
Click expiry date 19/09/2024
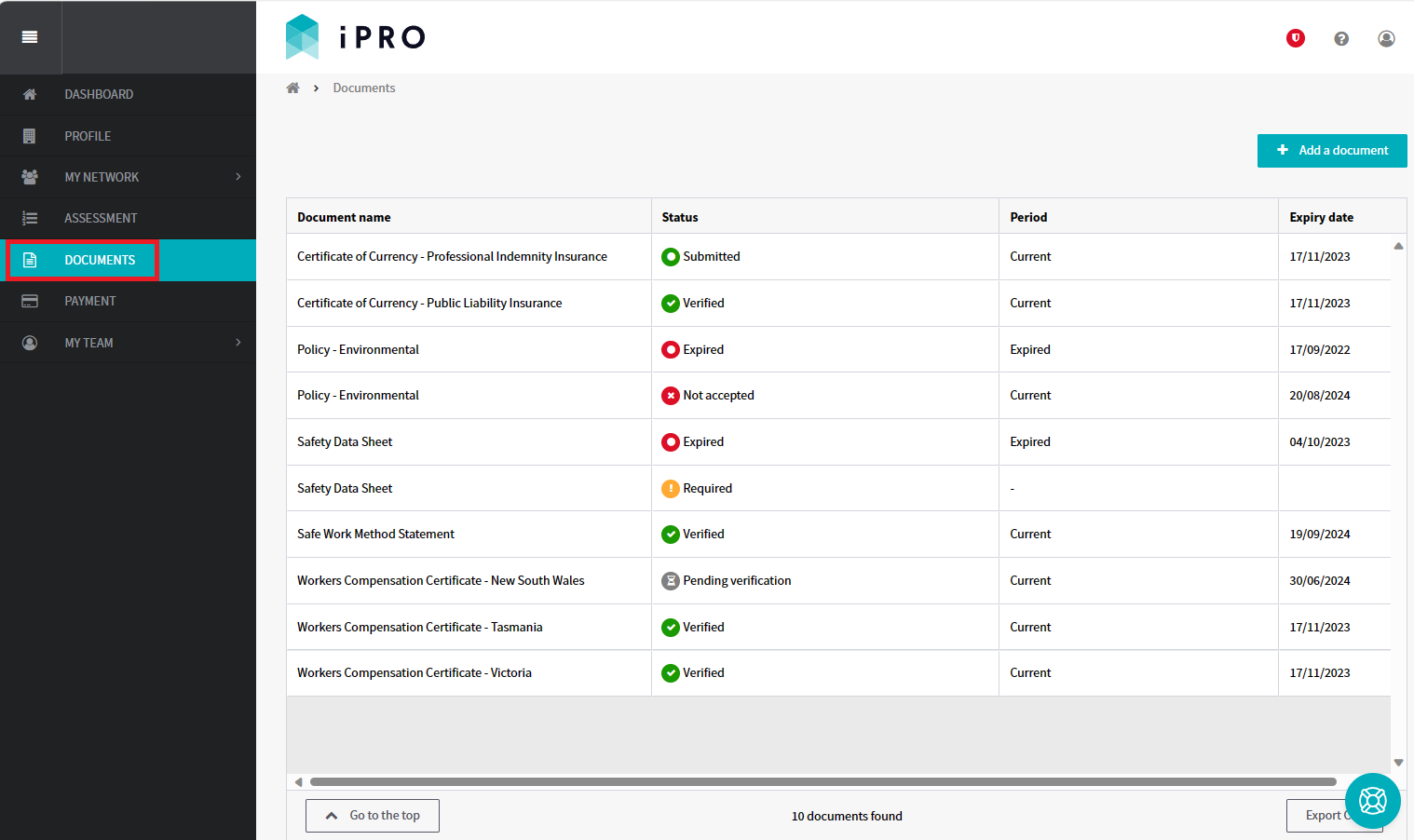point(1319,535)
